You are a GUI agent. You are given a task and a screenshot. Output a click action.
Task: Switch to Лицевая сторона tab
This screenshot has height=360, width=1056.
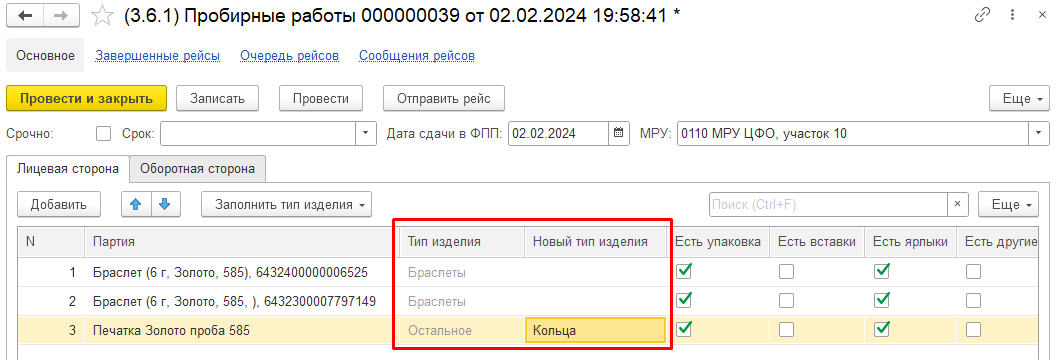click(67, 169)
